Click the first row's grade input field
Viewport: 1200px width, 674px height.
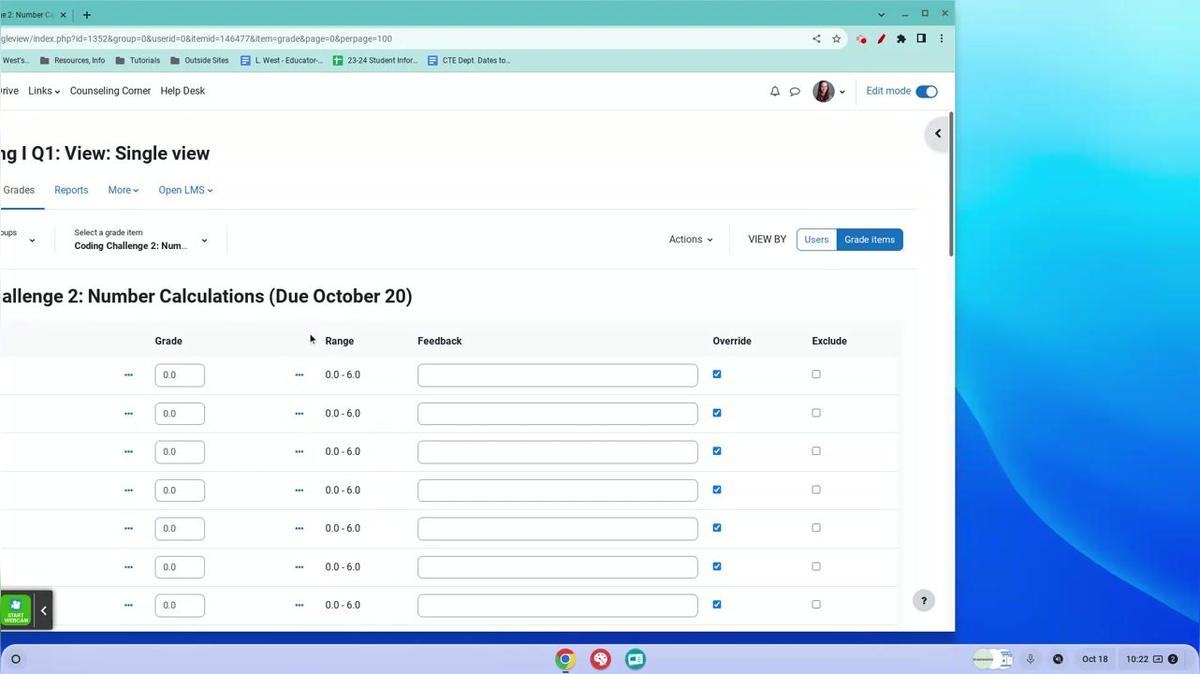coord(180,375)
